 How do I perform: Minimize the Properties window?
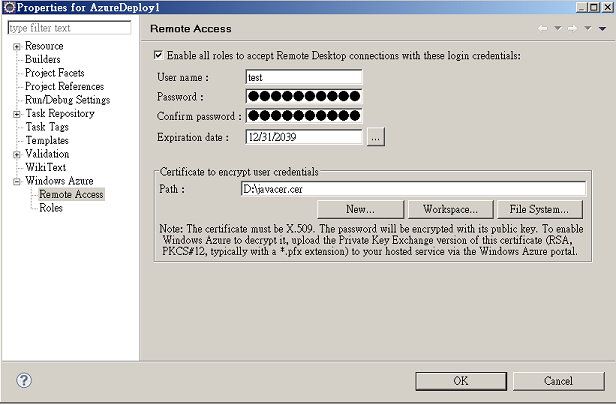[582, 7]
